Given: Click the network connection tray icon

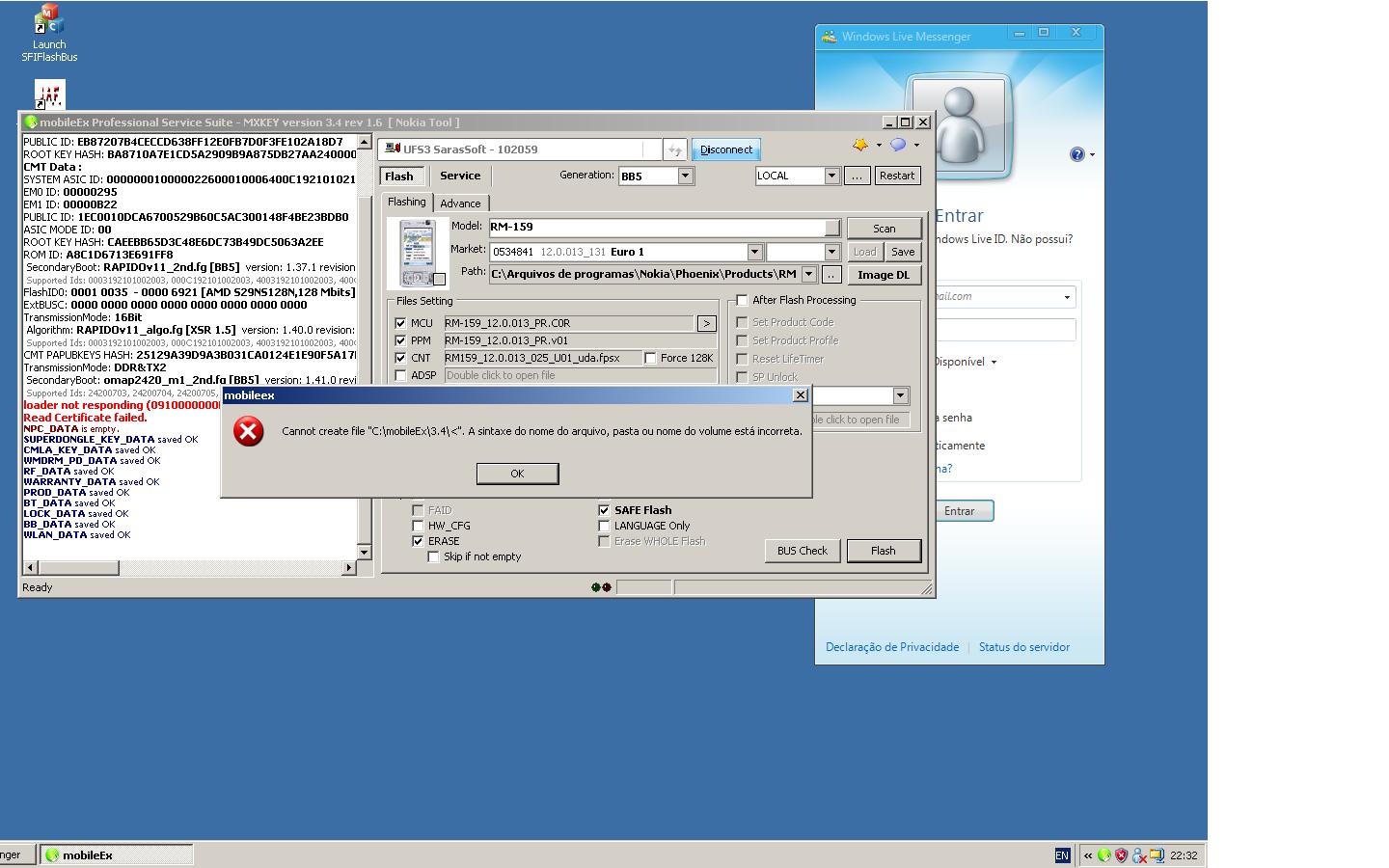Looking at the screenshot, I should pos(1157,855).
